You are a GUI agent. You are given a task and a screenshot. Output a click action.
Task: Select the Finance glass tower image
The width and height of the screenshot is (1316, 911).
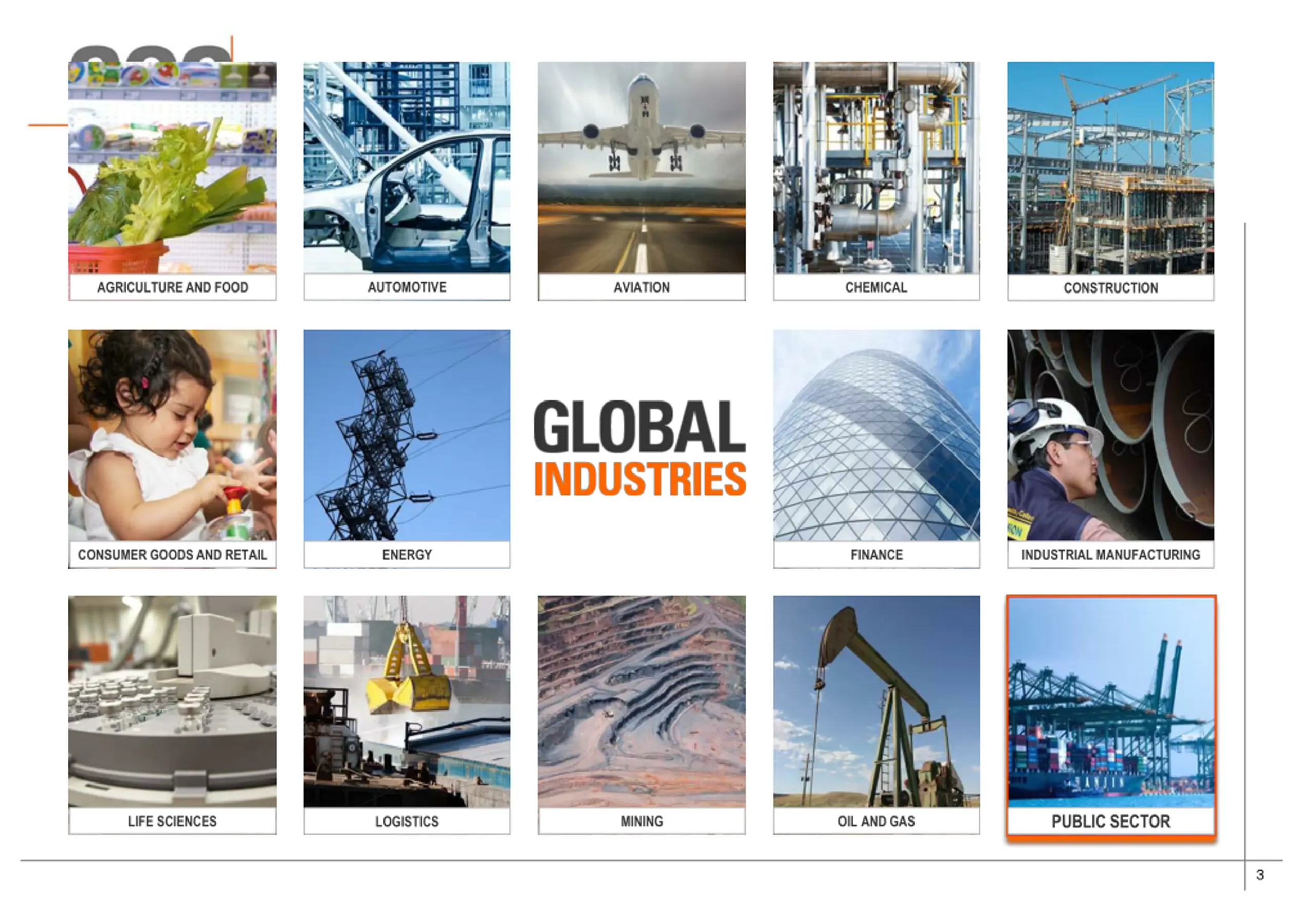pyautogui.click(x=876, y=435)
